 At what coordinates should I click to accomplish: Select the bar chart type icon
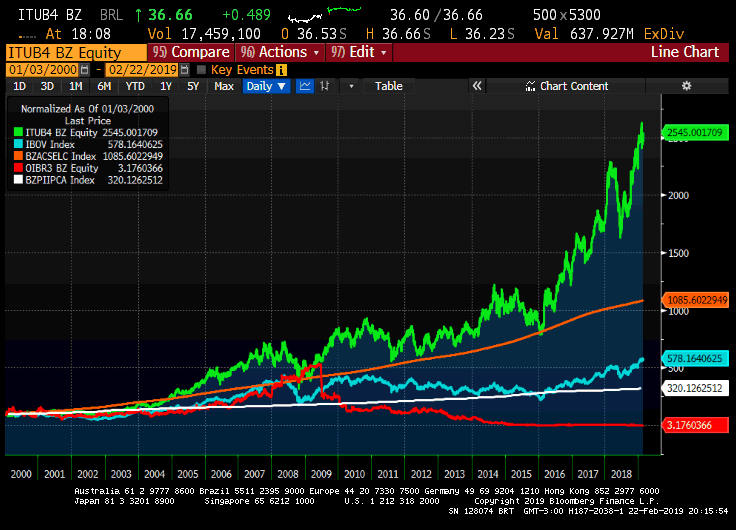click(324, 86)
